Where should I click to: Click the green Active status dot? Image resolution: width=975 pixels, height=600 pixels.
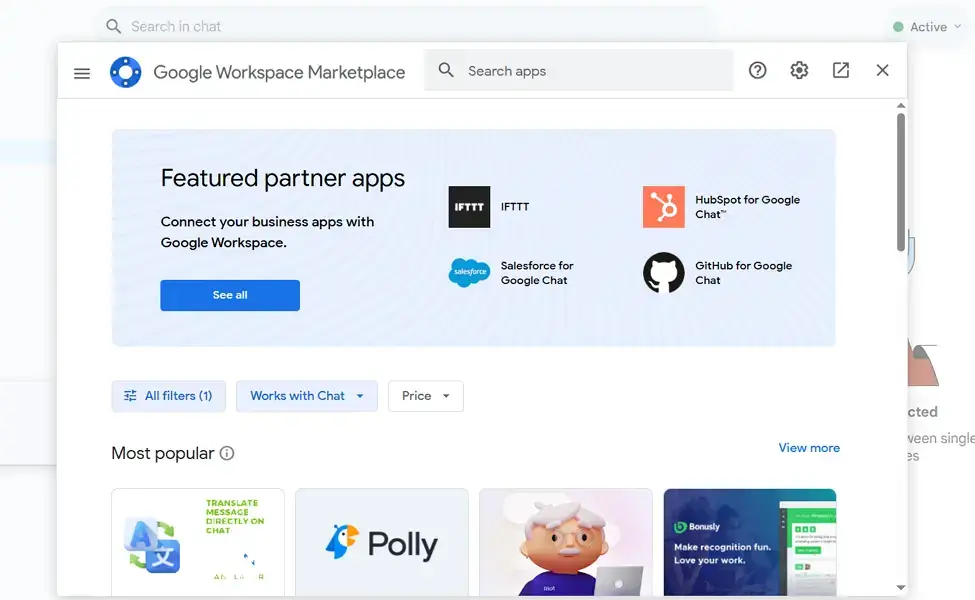coord(898,27)
